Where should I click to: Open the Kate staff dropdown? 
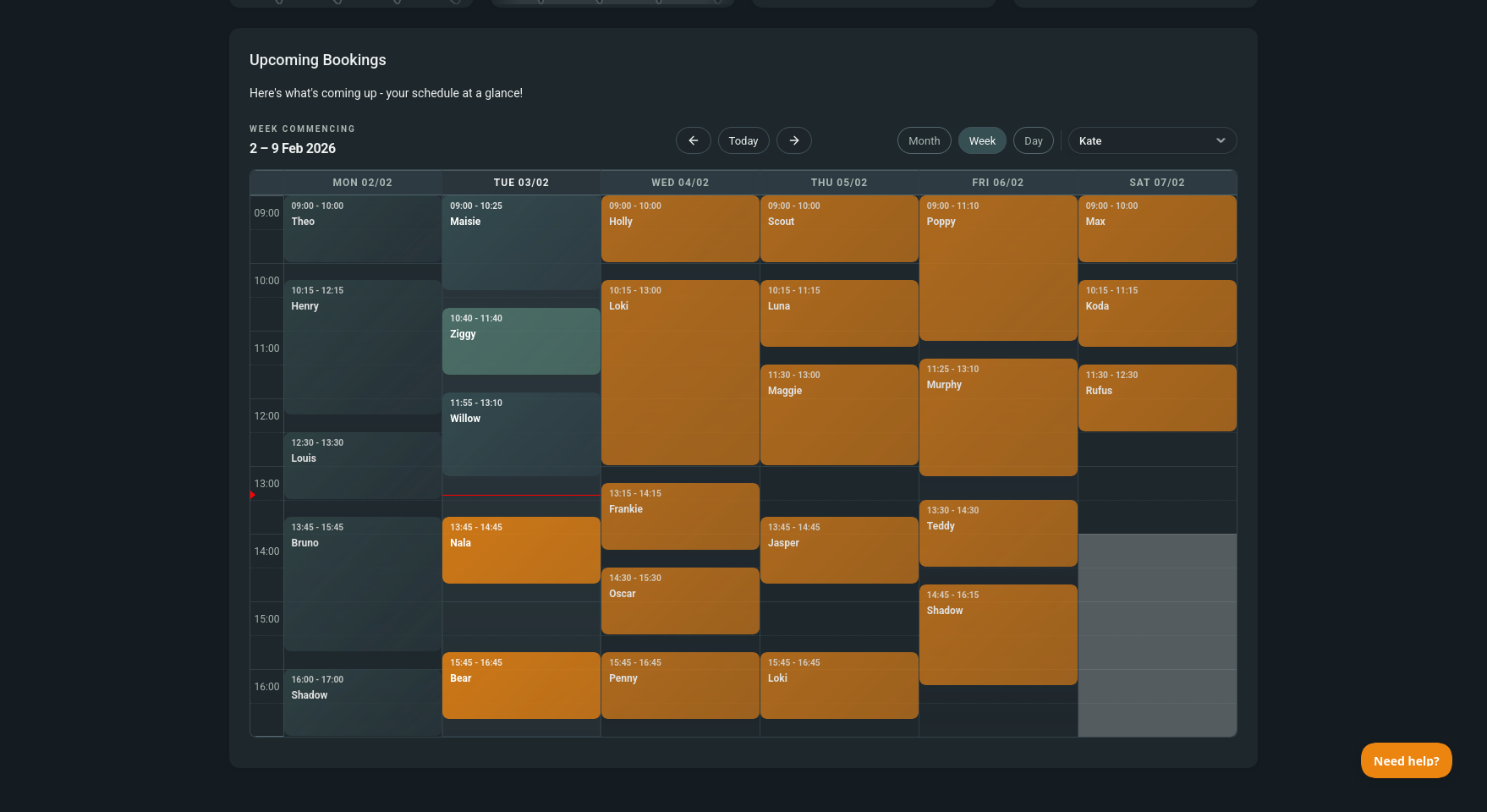tap(1142, 140)
